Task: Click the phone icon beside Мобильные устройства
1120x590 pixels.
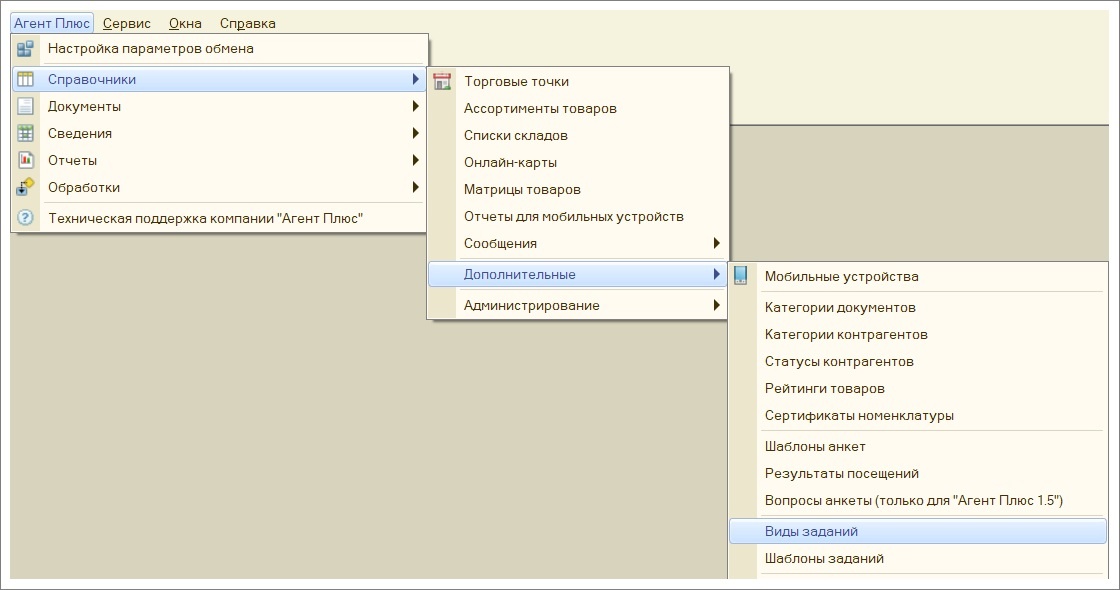Action: click(x=741, y=276)
